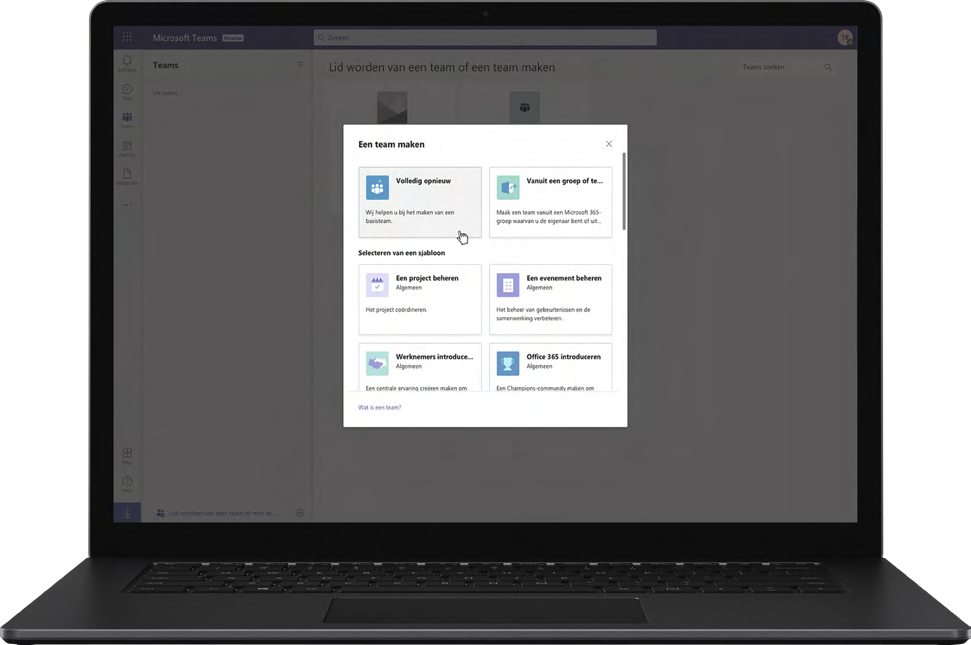Click the Preview badge next to Microsoft Teams

click(233, 38)
